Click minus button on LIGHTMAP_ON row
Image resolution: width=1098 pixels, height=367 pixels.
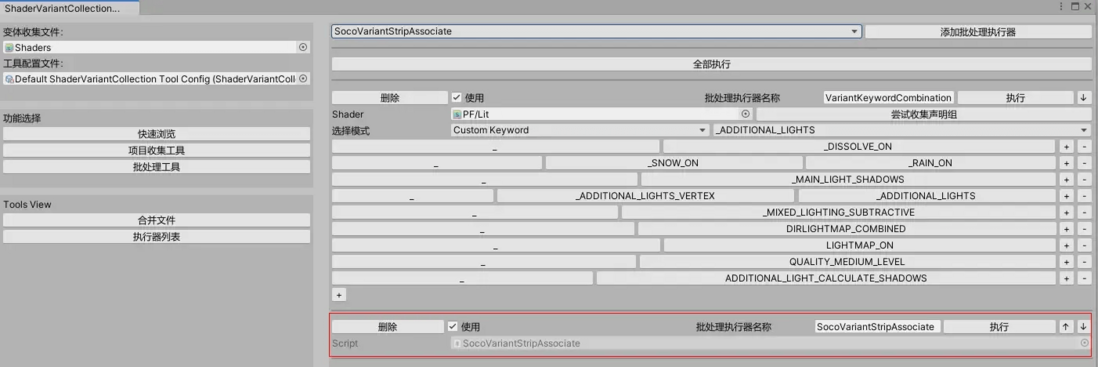1083,245
